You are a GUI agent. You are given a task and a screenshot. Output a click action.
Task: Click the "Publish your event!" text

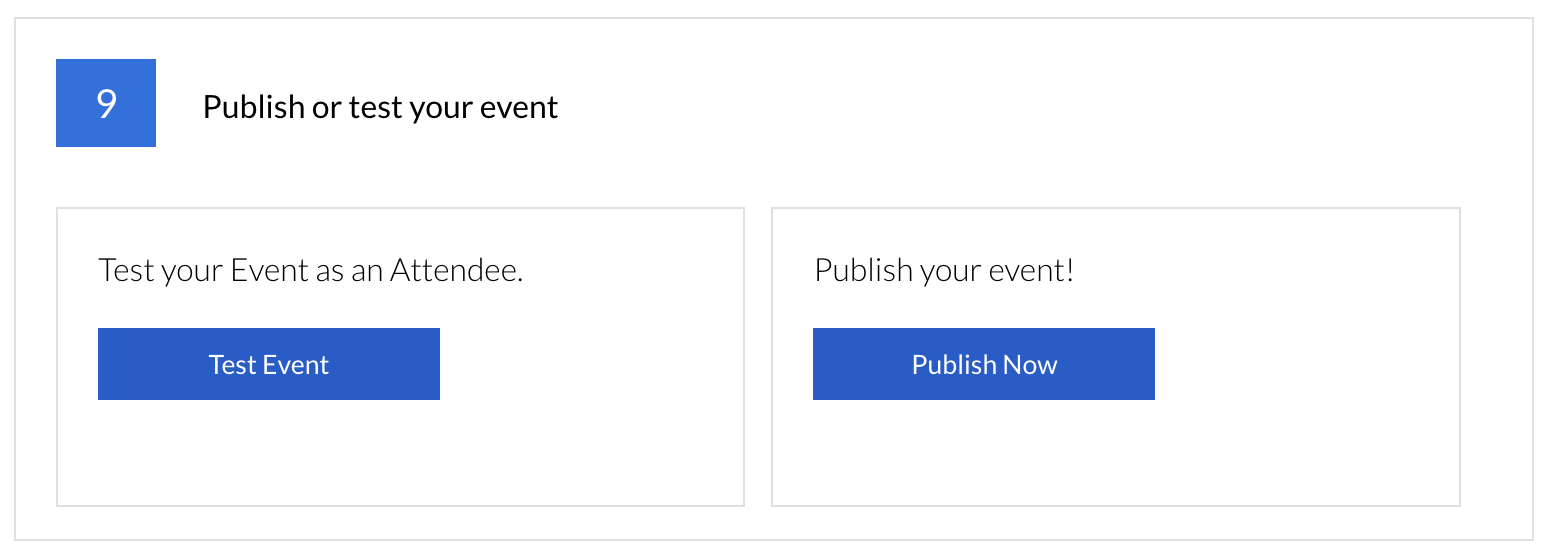944,270
